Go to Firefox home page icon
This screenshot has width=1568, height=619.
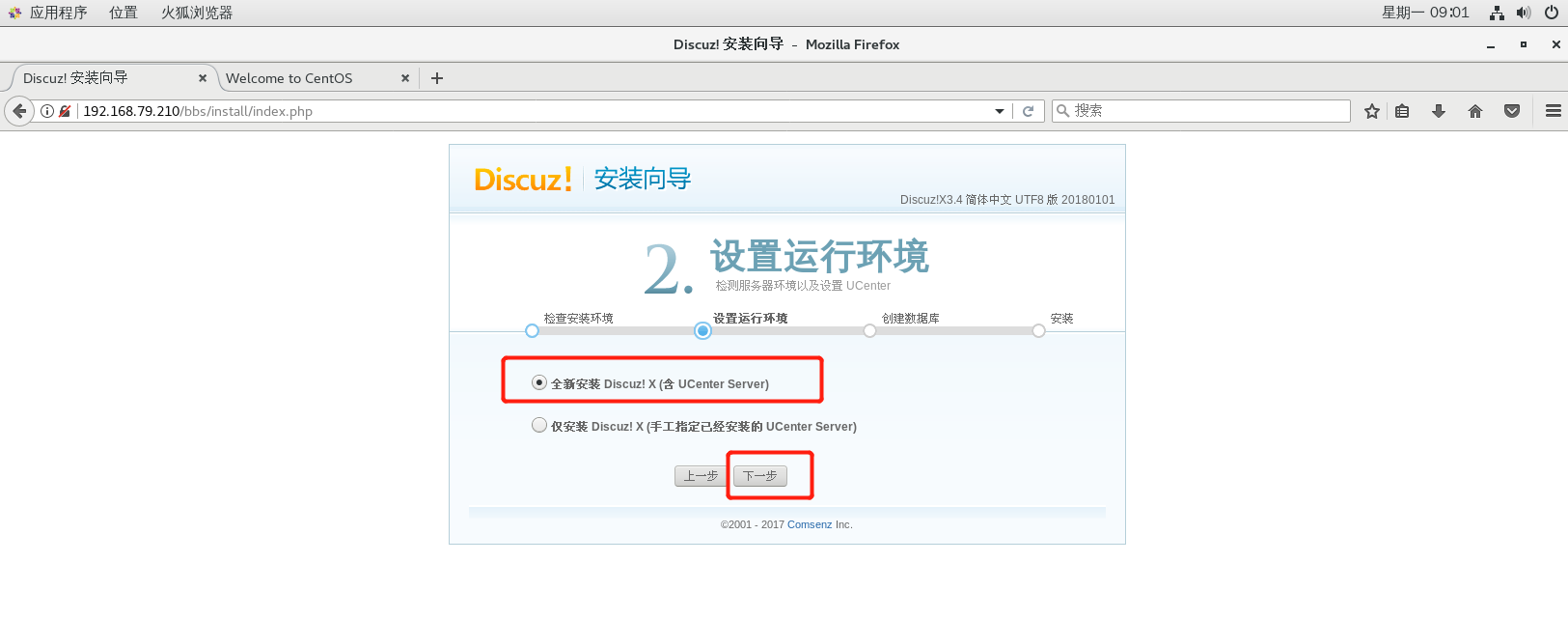click(1475, 111)
